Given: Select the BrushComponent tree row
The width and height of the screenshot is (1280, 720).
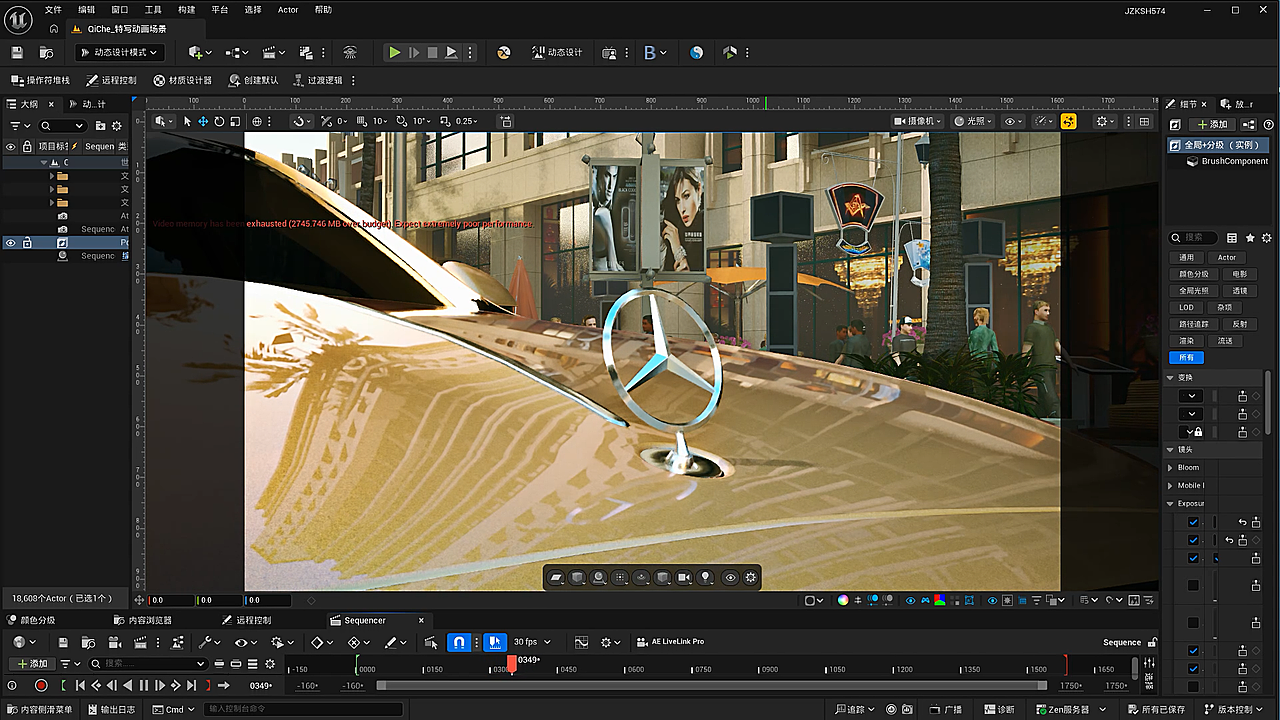Looking at the screenshot, I should point(1227,161).
